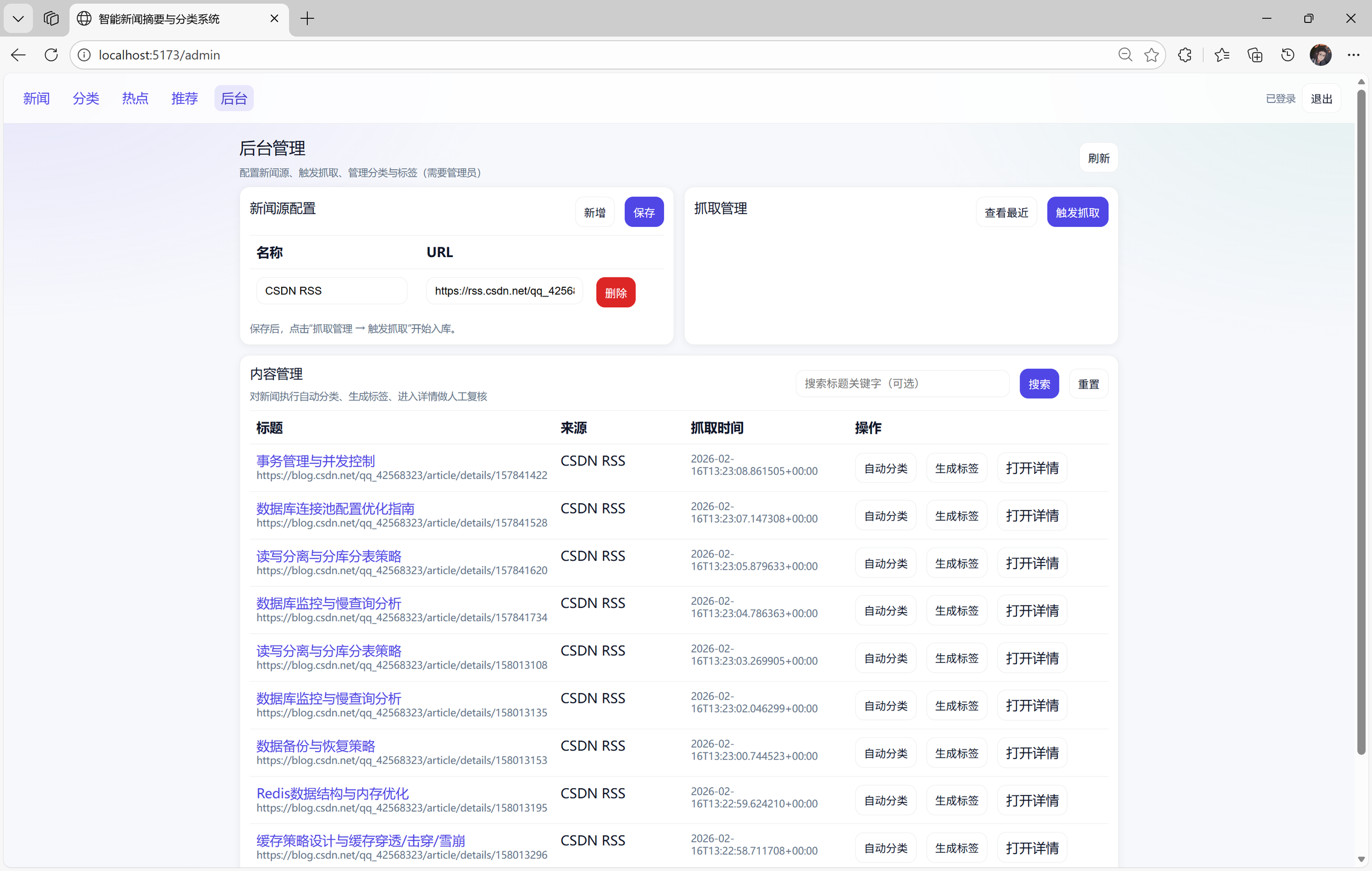Open the favorites list icon
This screenshot has width=1372, height=871.
(1221, 55)
